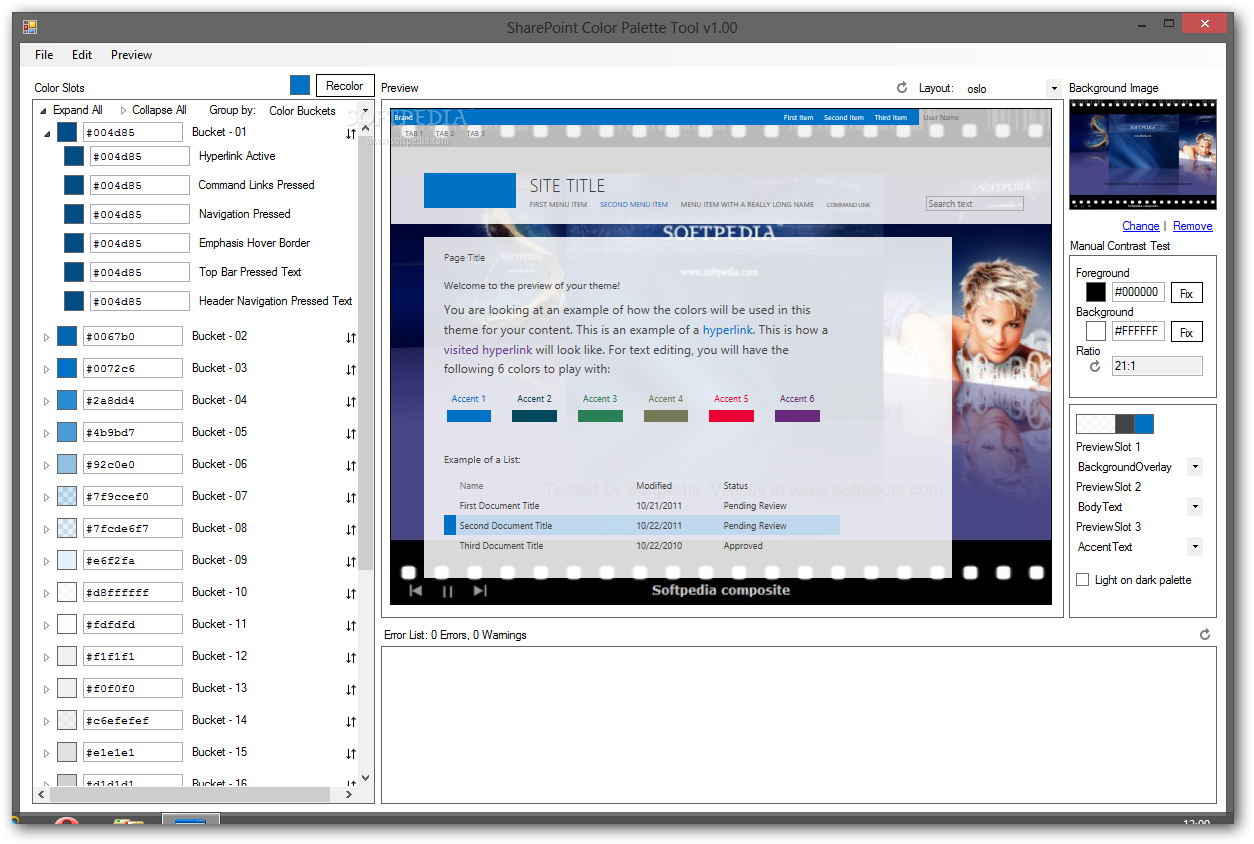Click the sort arrows icon for Bucket - 03
This screenshot has height=844, width=1254.
(x=351, y=370)
